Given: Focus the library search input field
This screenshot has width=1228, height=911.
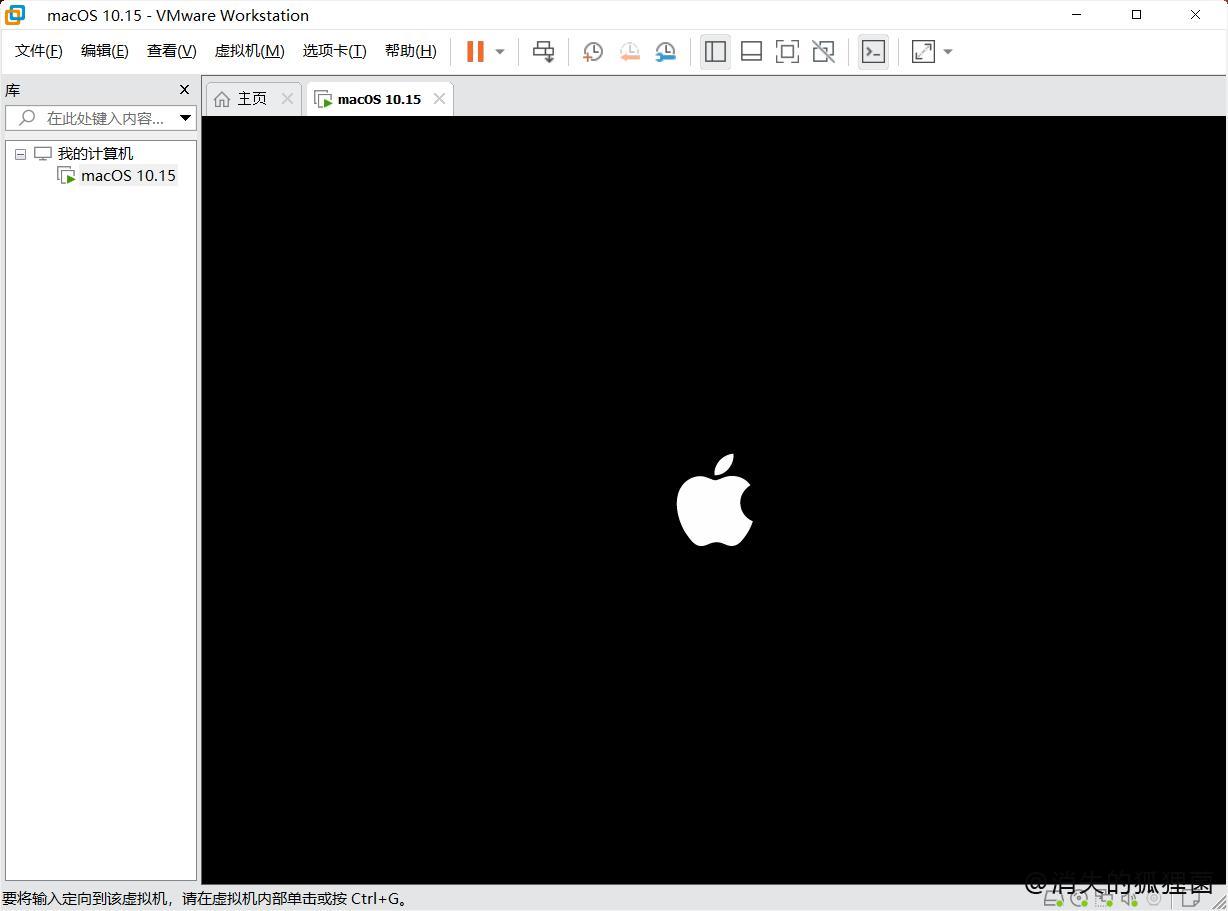Looking at the screenshot, I should (91, 118).
